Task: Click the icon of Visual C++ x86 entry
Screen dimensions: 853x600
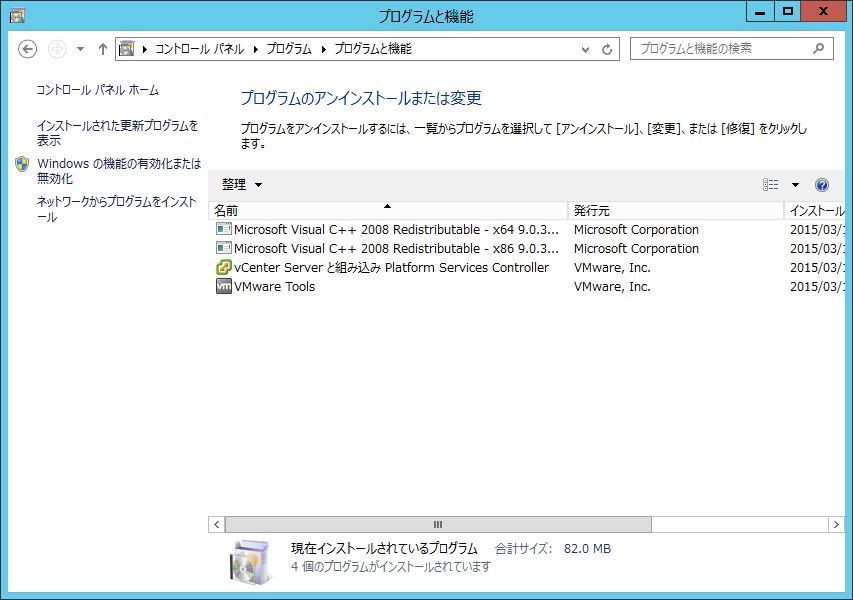Action: coord(224,248)
